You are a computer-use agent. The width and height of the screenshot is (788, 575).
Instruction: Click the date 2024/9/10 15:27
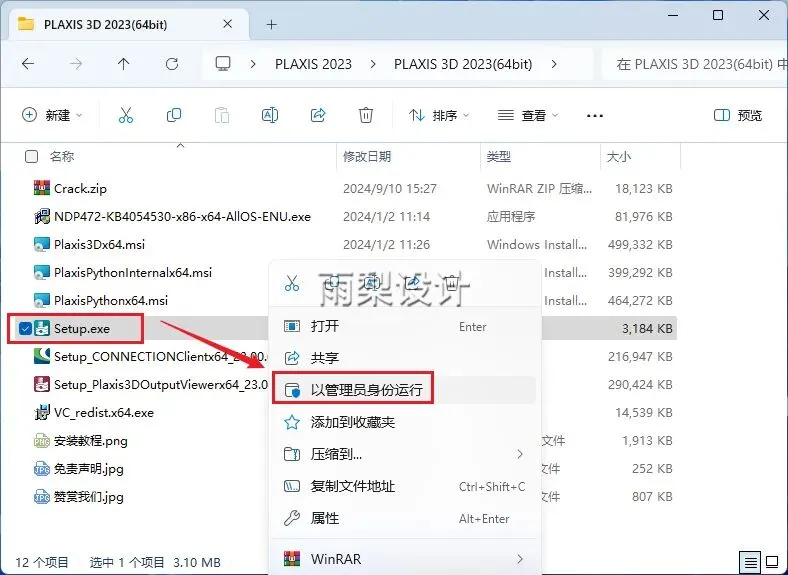click(x=390, y=188)
